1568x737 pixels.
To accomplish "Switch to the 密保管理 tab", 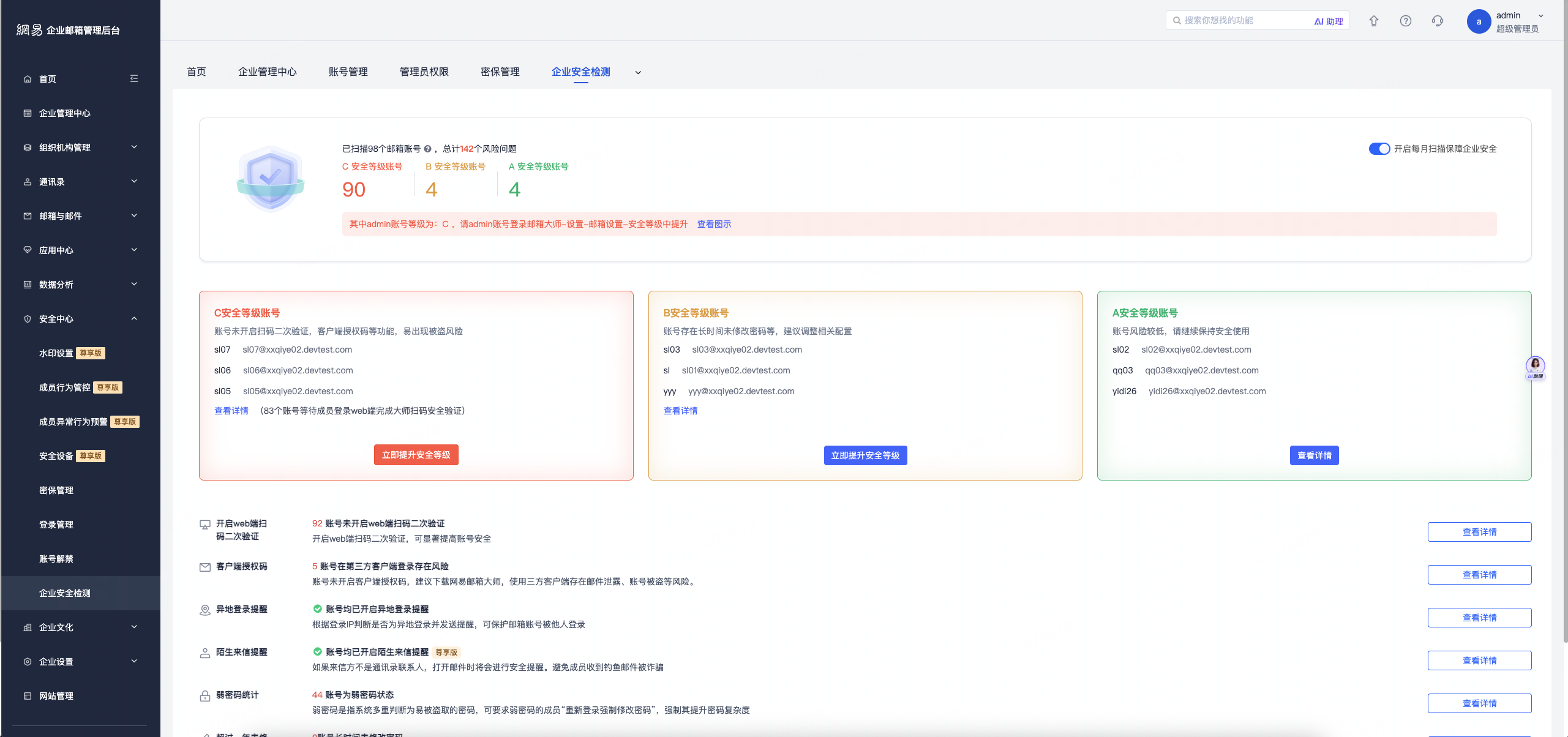I will (x=500, y=72).
